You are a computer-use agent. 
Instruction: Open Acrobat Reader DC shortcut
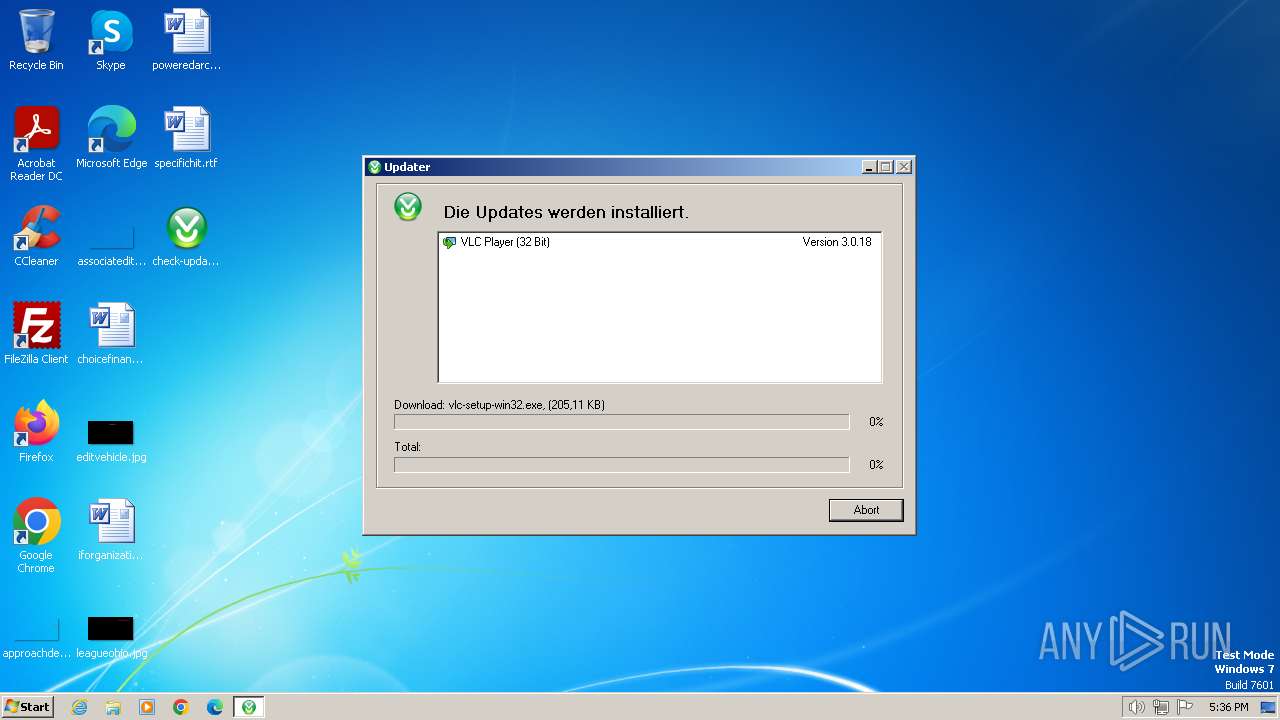tap(36, 144)
